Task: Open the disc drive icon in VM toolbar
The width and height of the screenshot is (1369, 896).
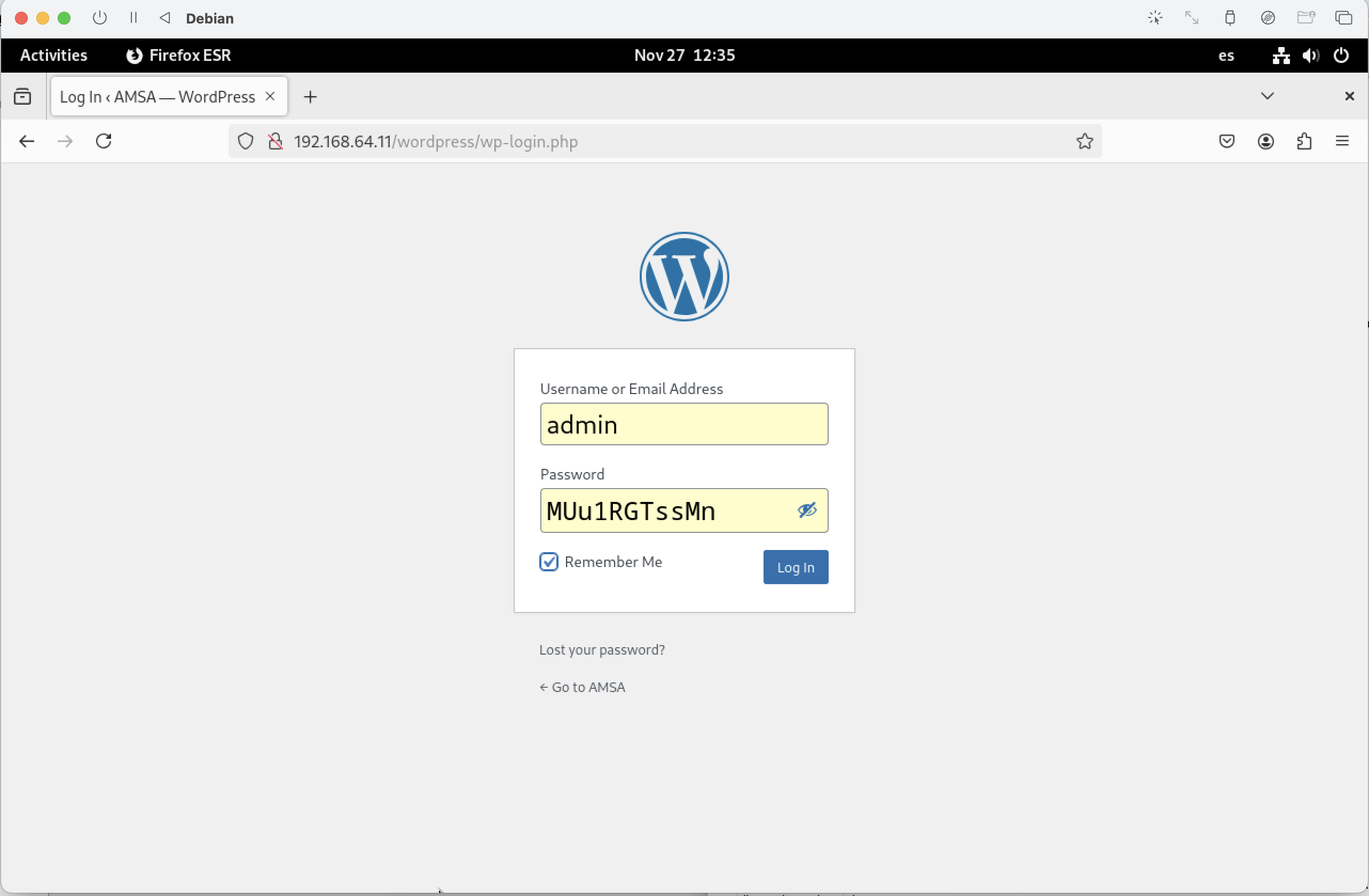Action: coord(1268,18)
